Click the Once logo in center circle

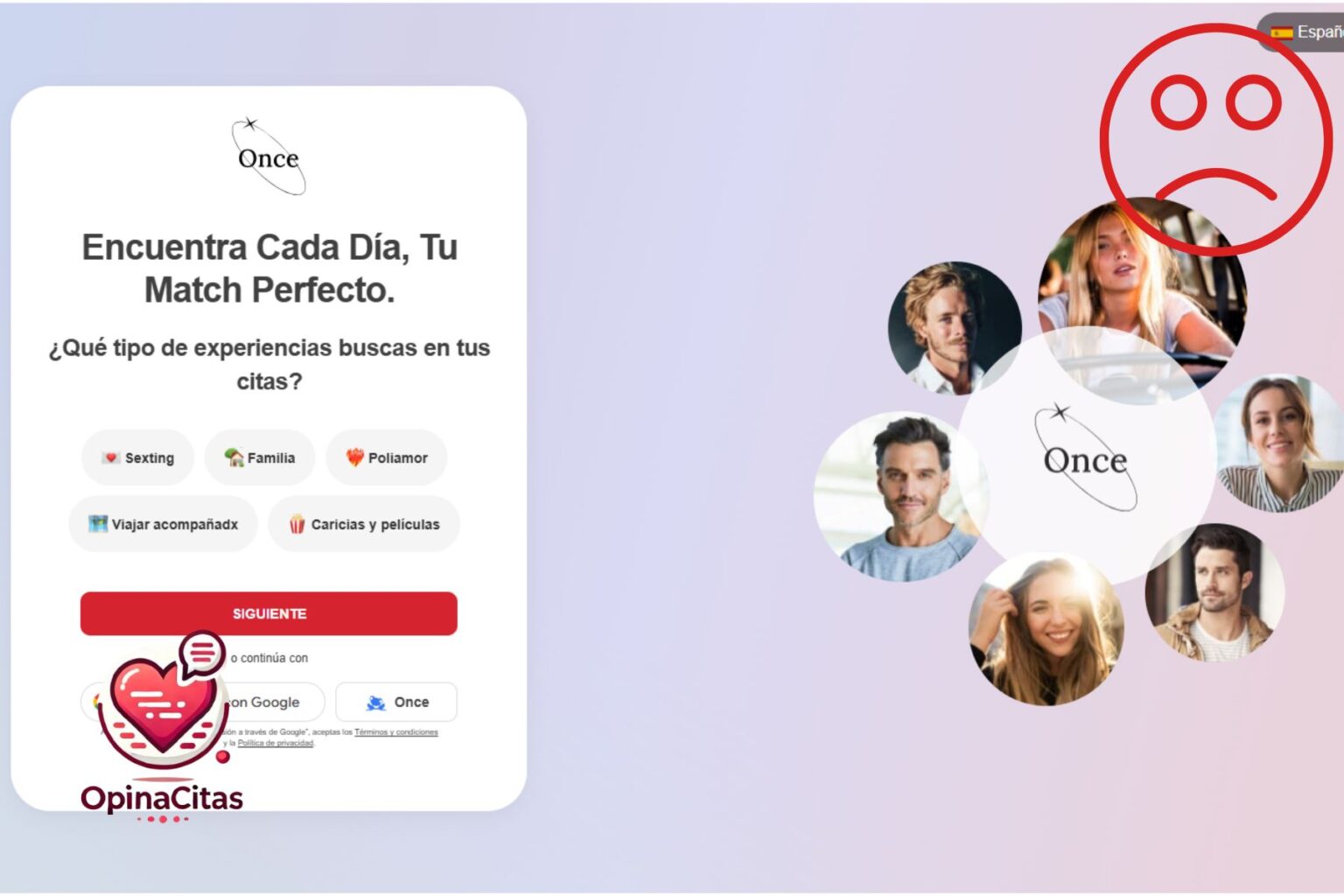point(1086,458)
